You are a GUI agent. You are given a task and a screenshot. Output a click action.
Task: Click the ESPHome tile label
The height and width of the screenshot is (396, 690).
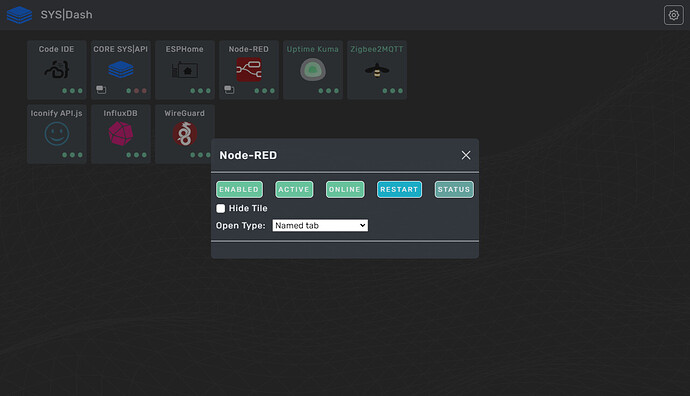point(185,49)
